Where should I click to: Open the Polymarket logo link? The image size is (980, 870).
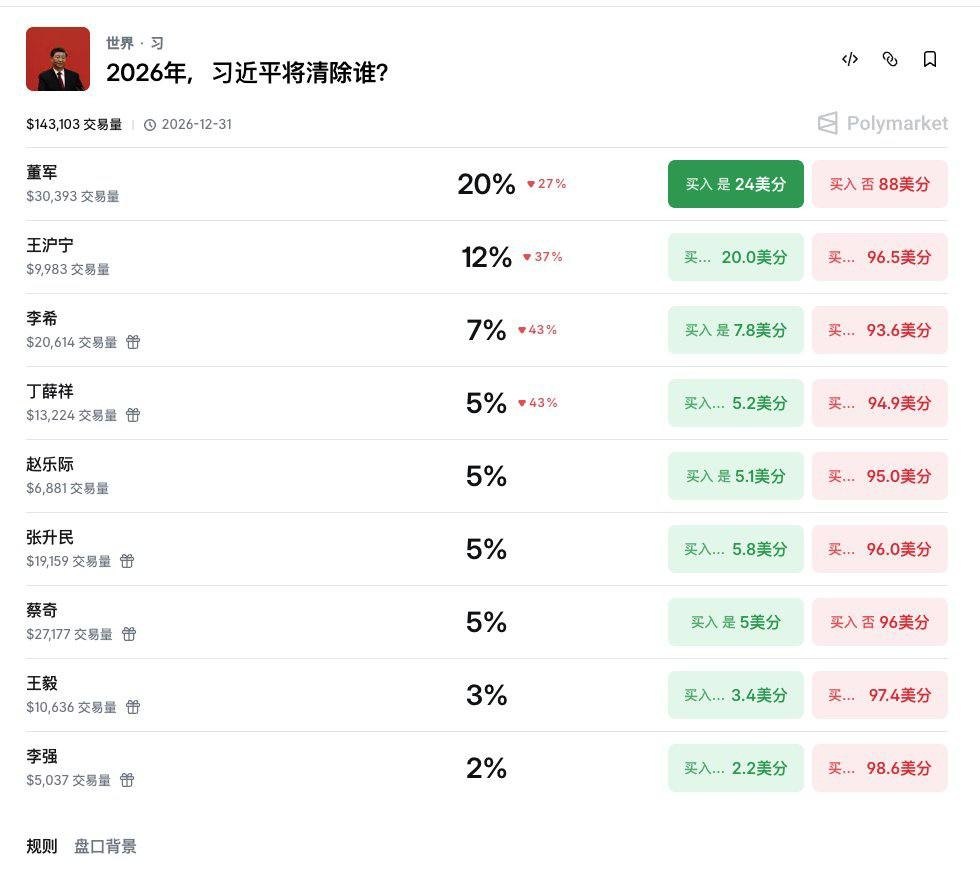click(x=882, y=123)
